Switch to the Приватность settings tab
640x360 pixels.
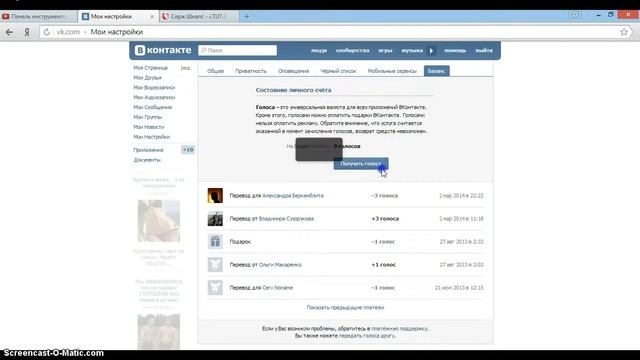[251, 71]
